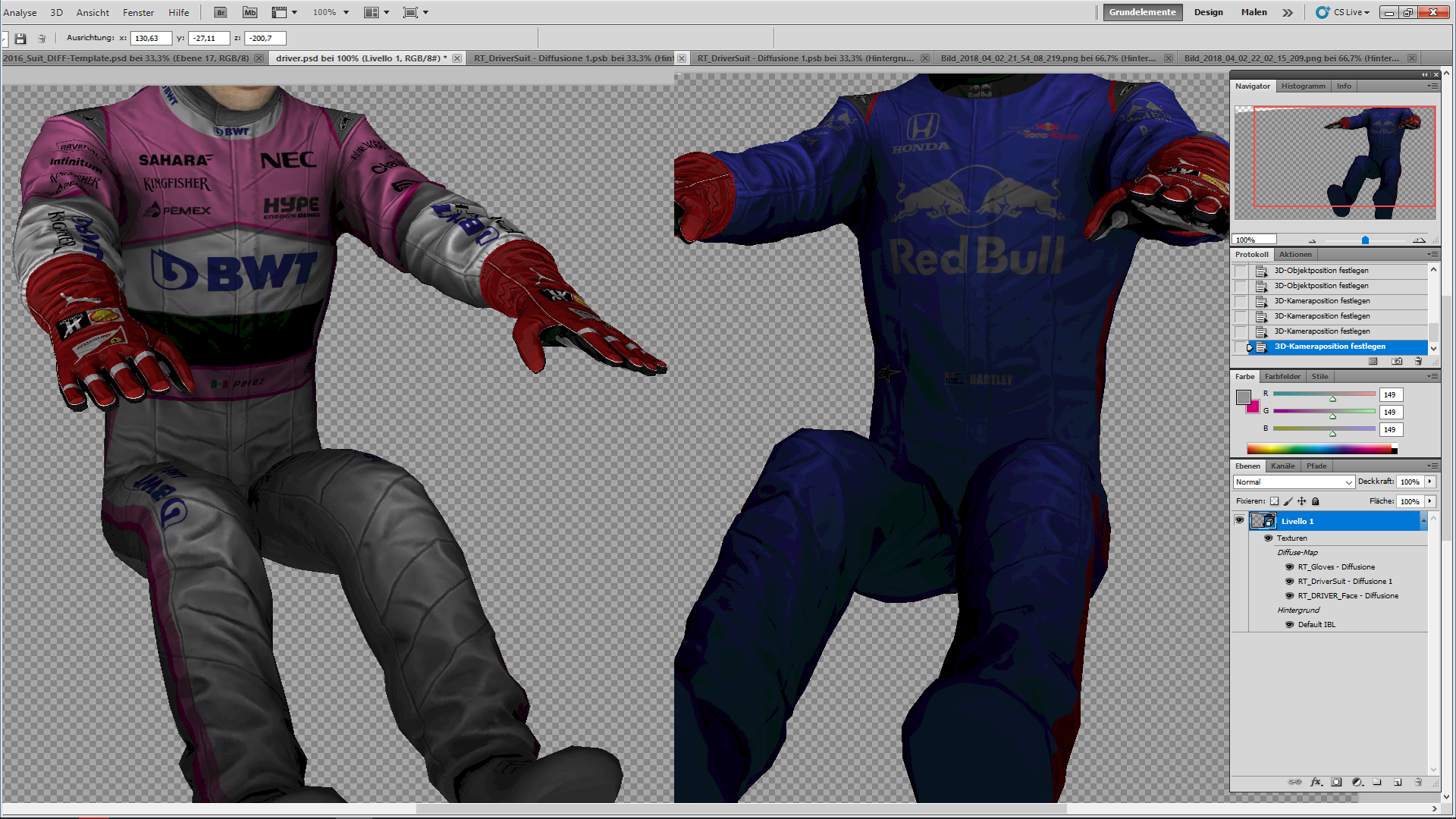Launch Bridge with the Br icon
The height and width of the screenshot is (819, 1456).
(x=221, y=12)
